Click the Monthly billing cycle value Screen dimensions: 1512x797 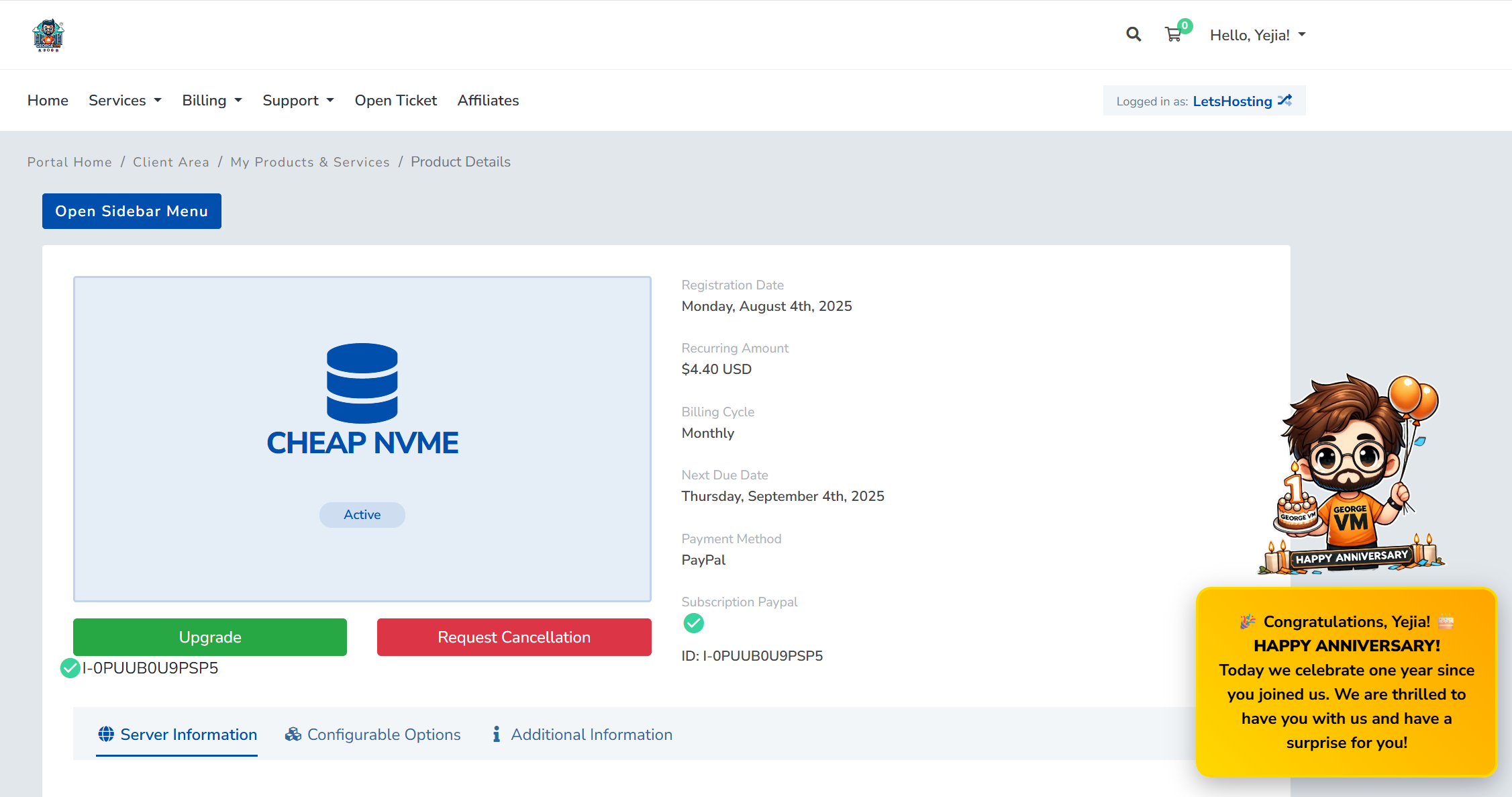pyautogui.click(x=708, y=433)
